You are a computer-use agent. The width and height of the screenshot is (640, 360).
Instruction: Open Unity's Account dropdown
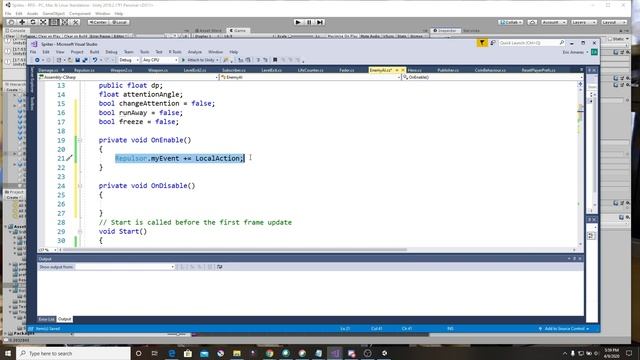click(554, 22)
